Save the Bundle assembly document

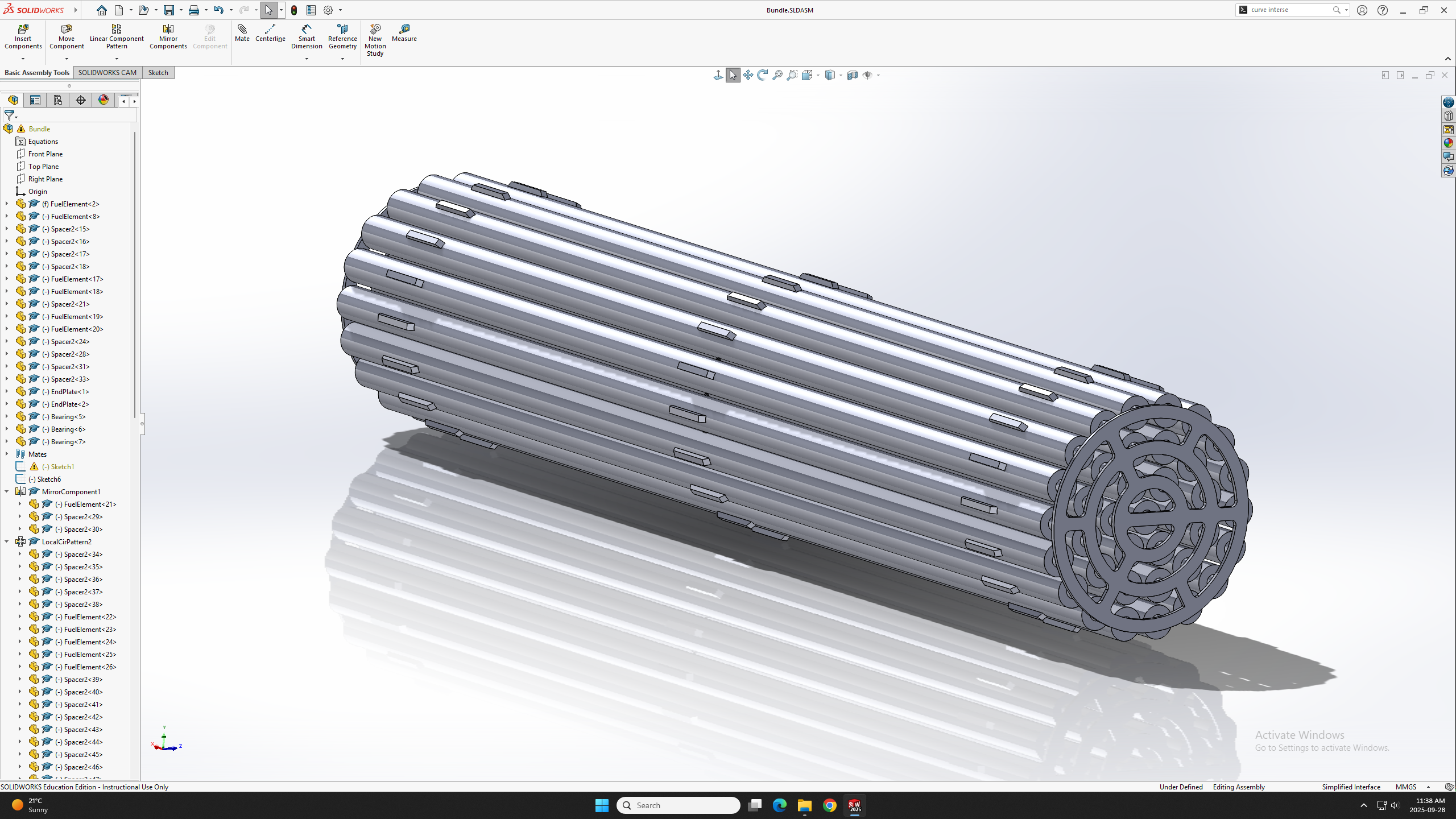[x=169, y=10]
